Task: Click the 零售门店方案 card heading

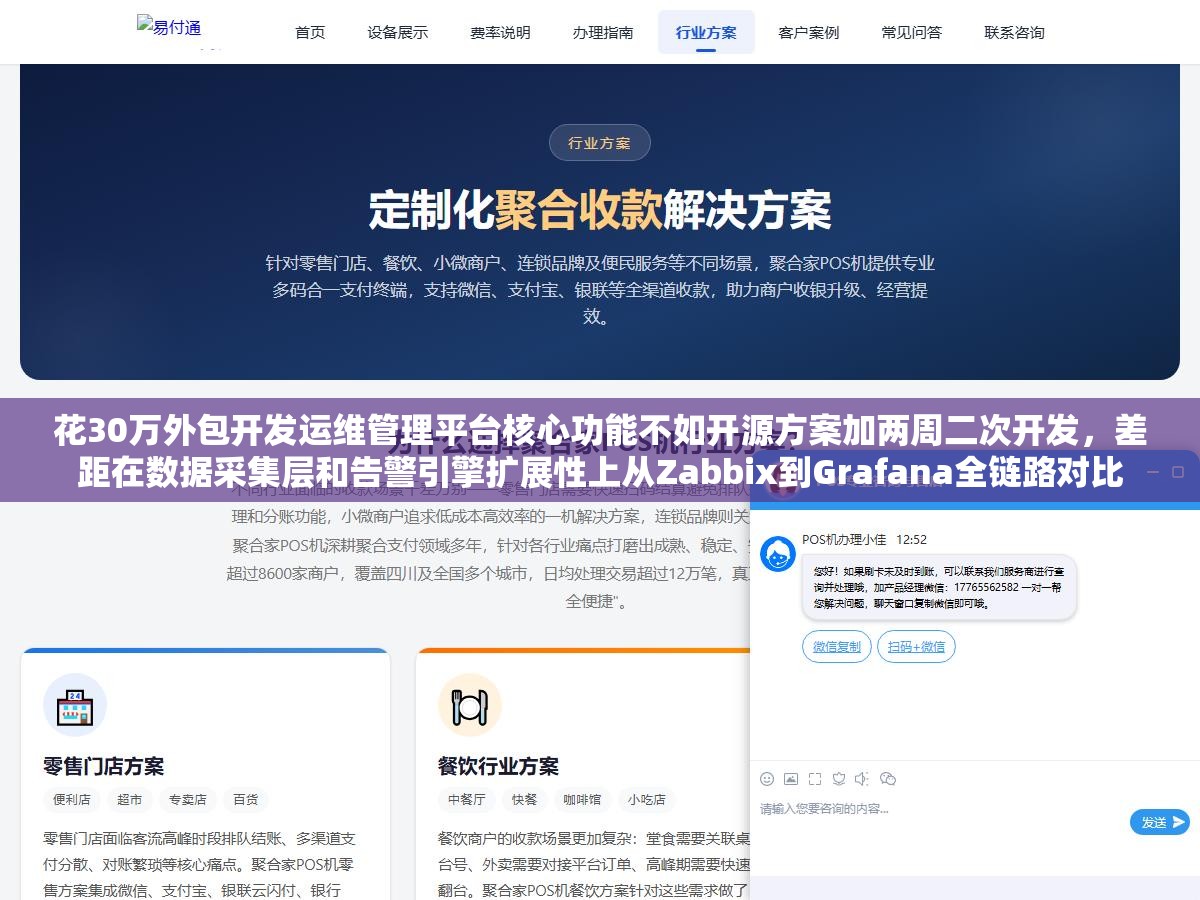Action: click(104, 766)
